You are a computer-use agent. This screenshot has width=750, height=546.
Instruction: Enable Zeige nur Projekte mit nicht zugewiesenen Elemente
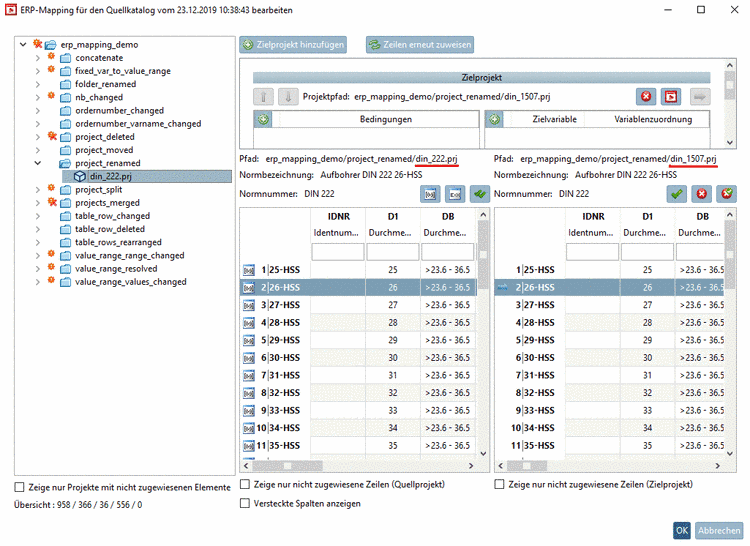coord(19,487)
